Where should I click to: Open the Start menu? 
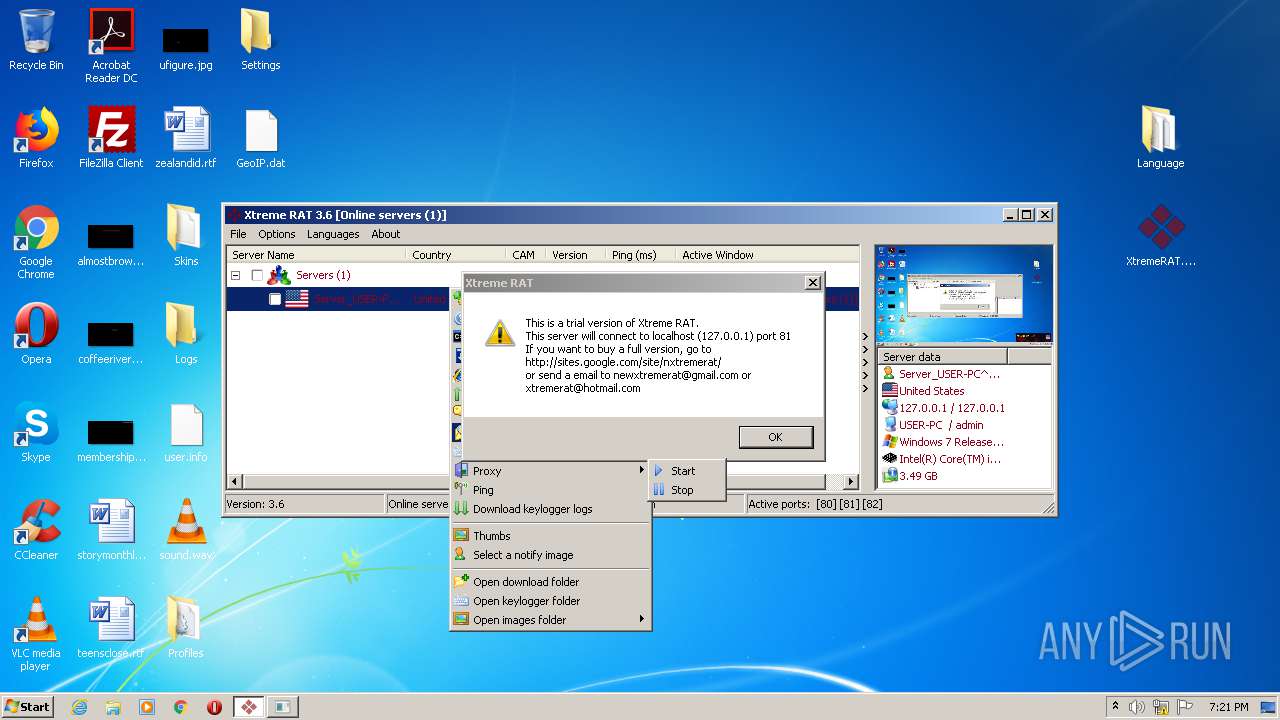tap(28, 706)
